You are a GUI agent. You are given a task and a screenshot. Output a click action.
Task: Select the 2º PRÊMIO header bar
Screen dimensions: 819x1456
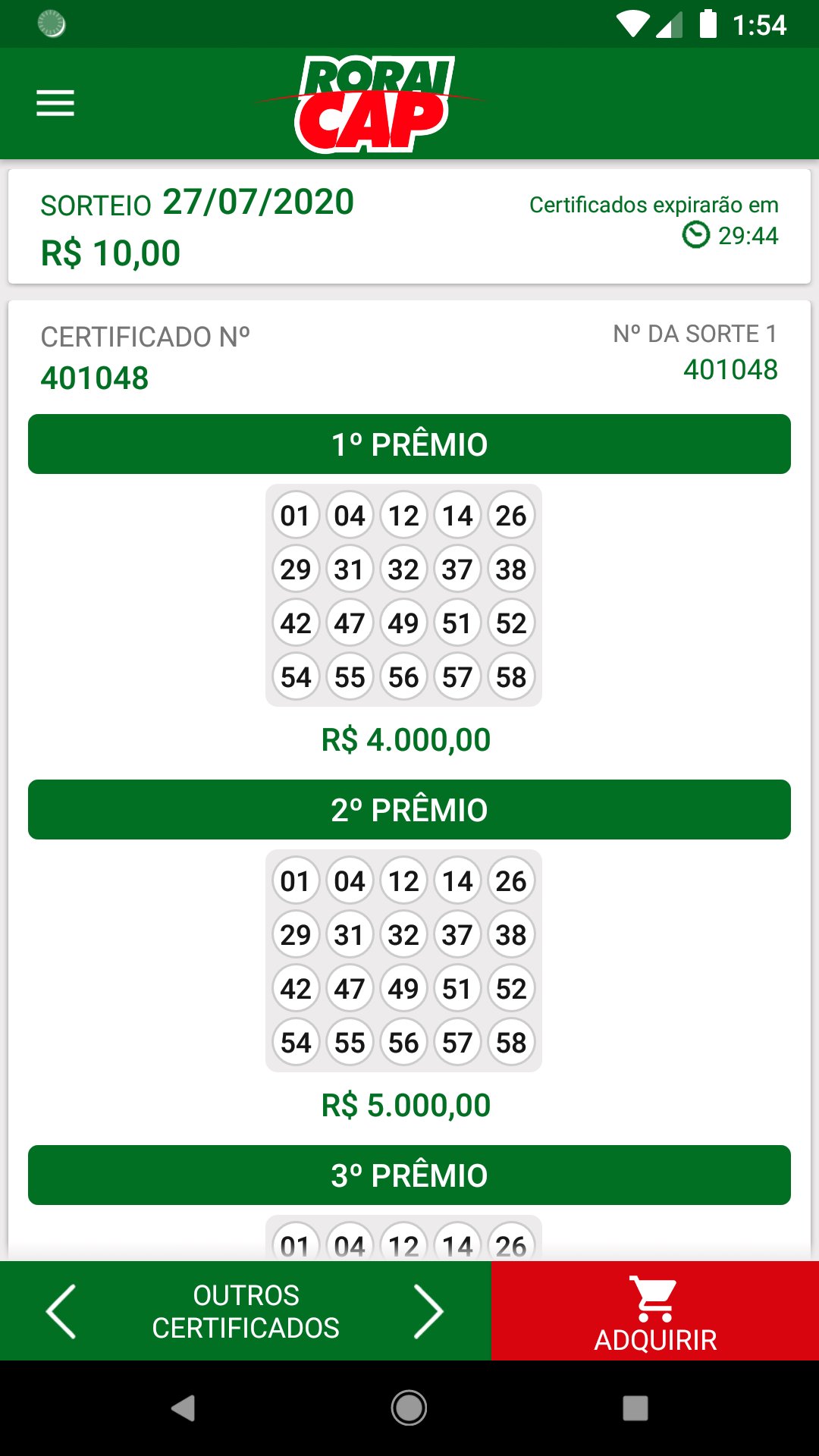[409, 810]
